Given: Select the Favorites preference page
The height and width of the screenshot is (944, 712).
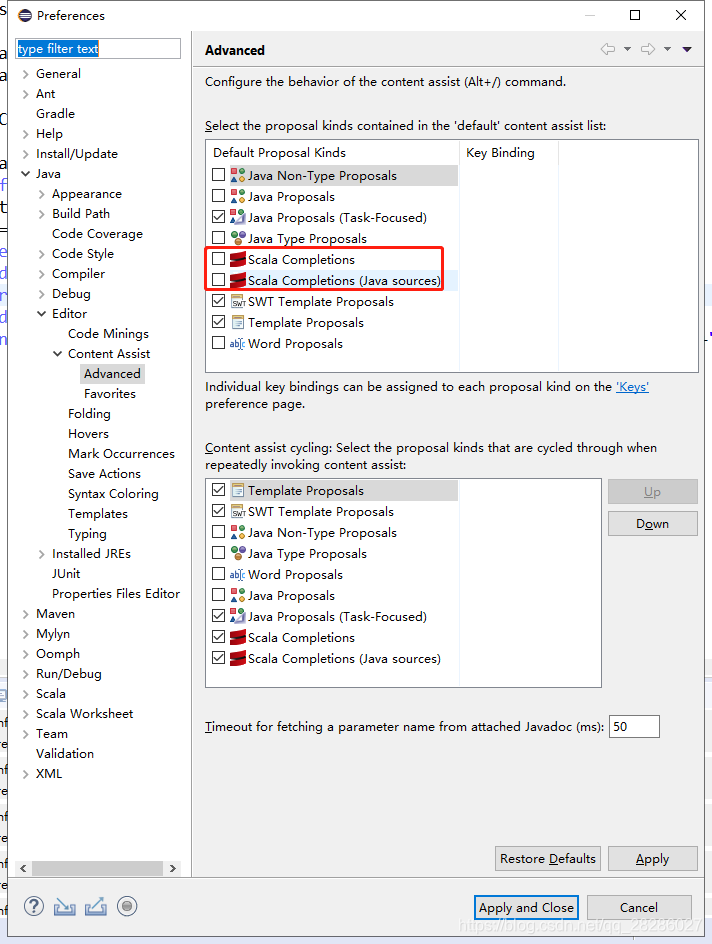Looking at the screenshot, I should [x=110, y=393].
